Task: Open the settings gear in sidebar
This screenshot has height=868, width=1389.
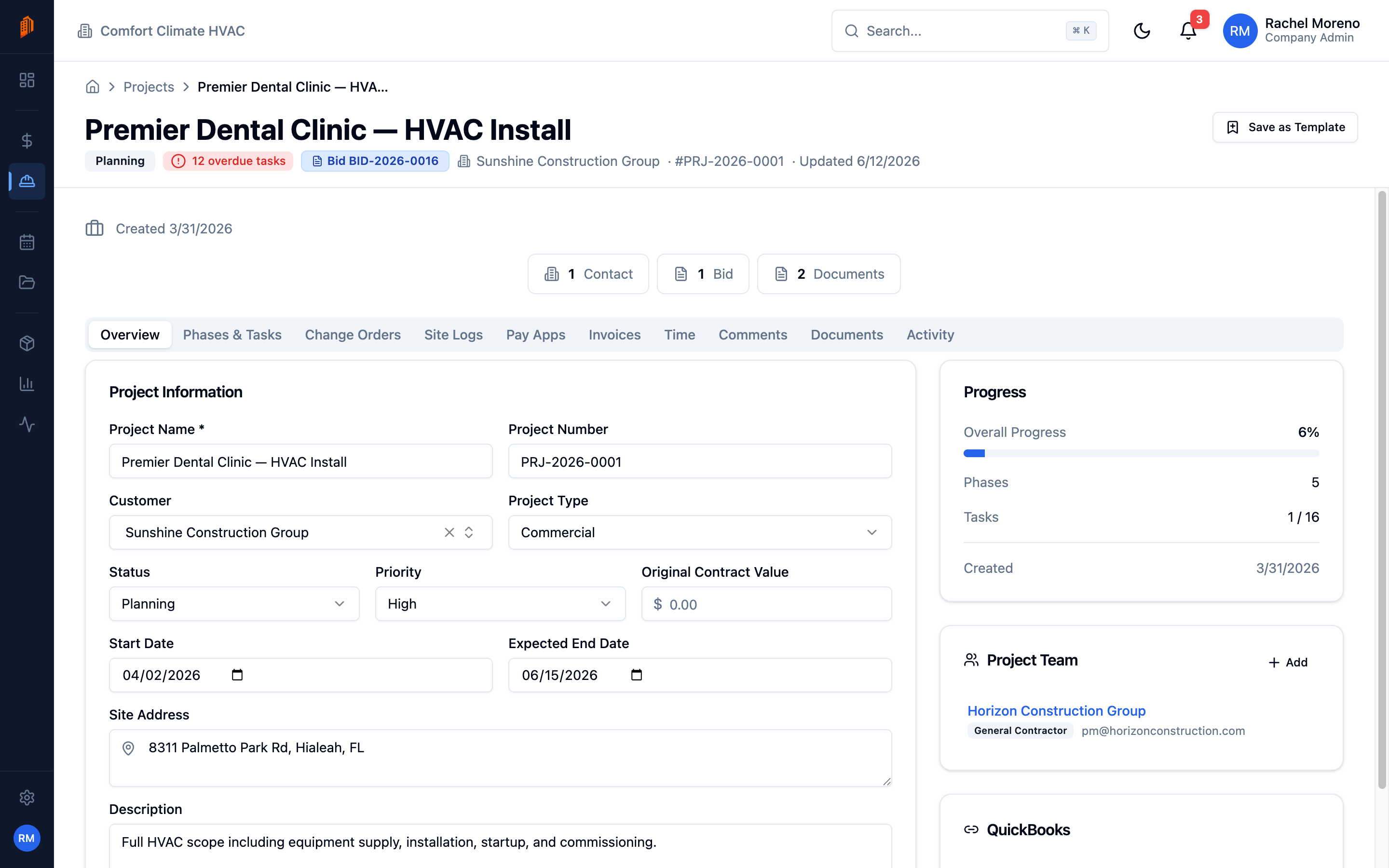Action: point(27,798)
